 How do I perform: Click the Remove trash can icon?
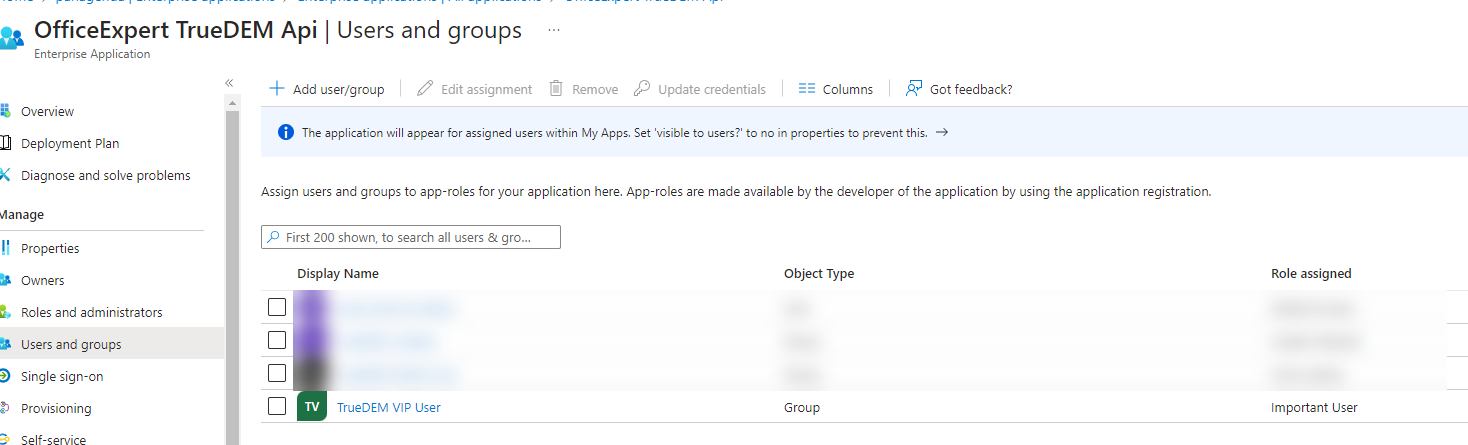[556, 89]
